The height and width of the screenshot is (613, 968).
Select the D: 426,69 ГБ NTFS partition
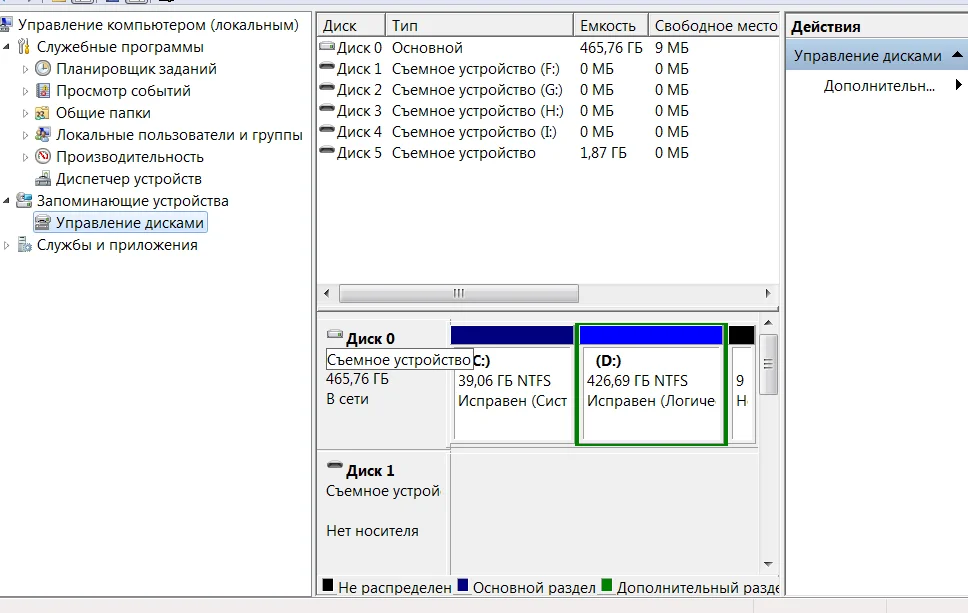(651, 384)
